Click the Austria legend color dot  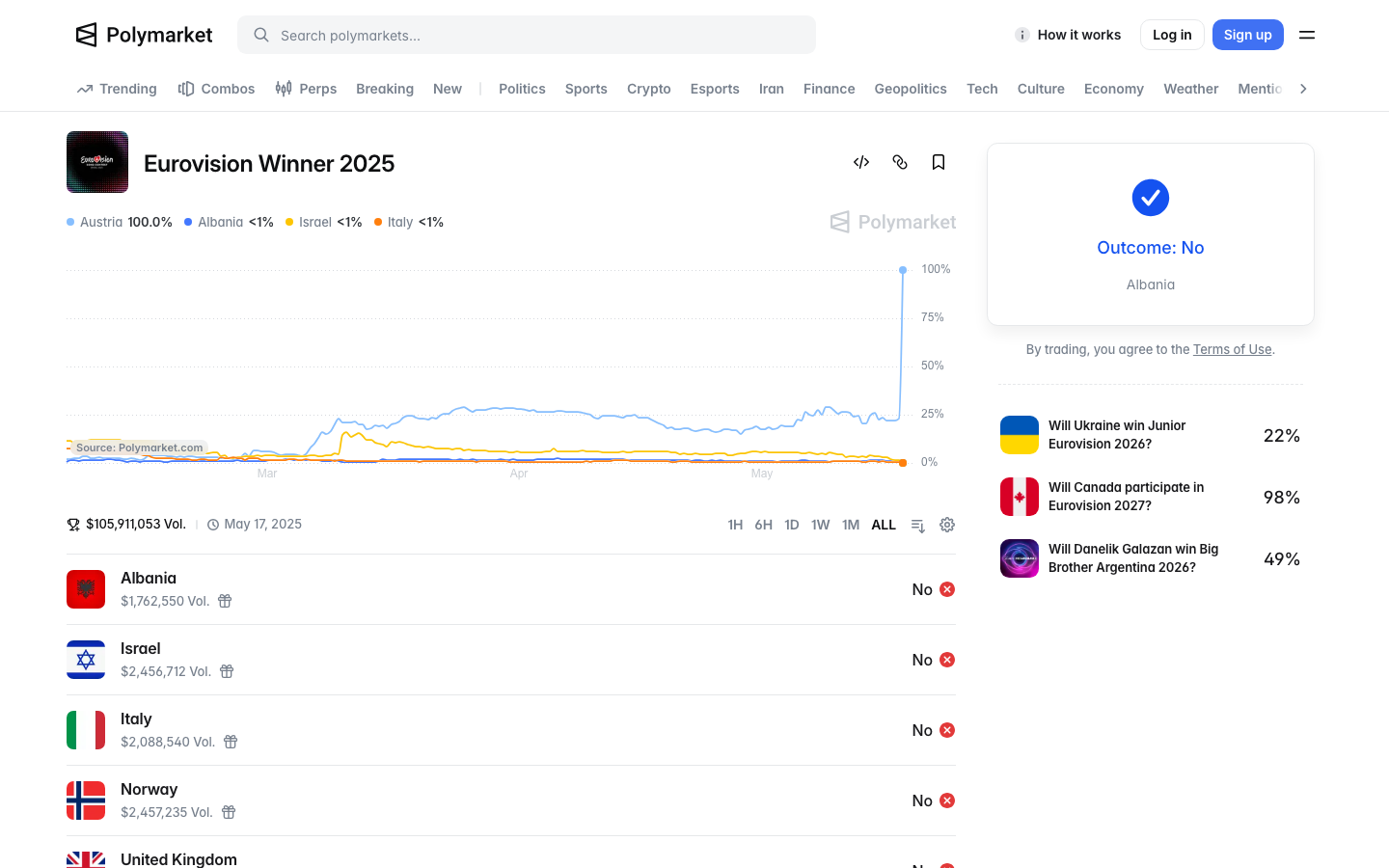pos(70,222)
